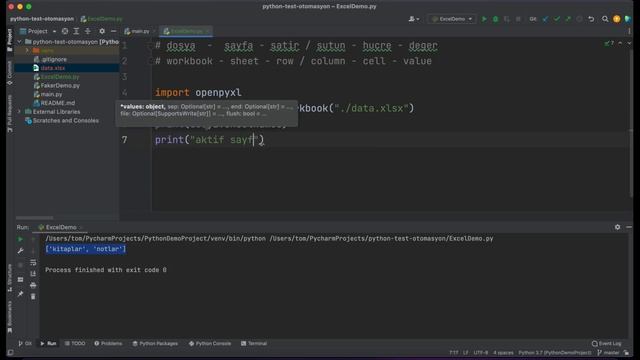Expand External Libraries node
The image size is (640, 360).
point(19,111)
